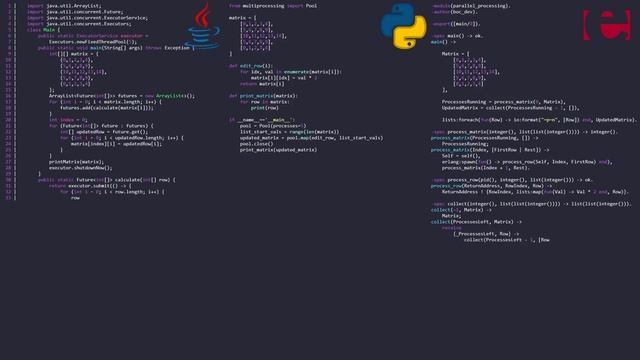Click the 'int index = 0;' line

(x=68, y=120)
